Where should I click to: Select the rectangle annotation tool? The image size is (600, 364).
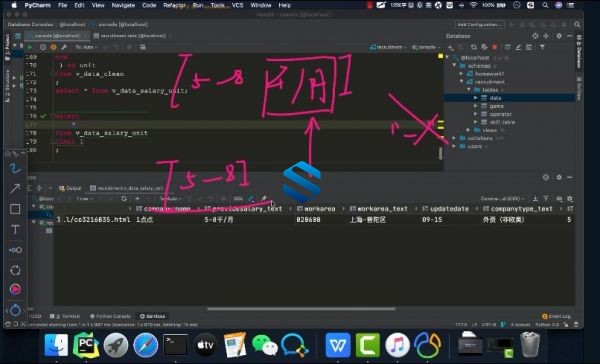15,209
